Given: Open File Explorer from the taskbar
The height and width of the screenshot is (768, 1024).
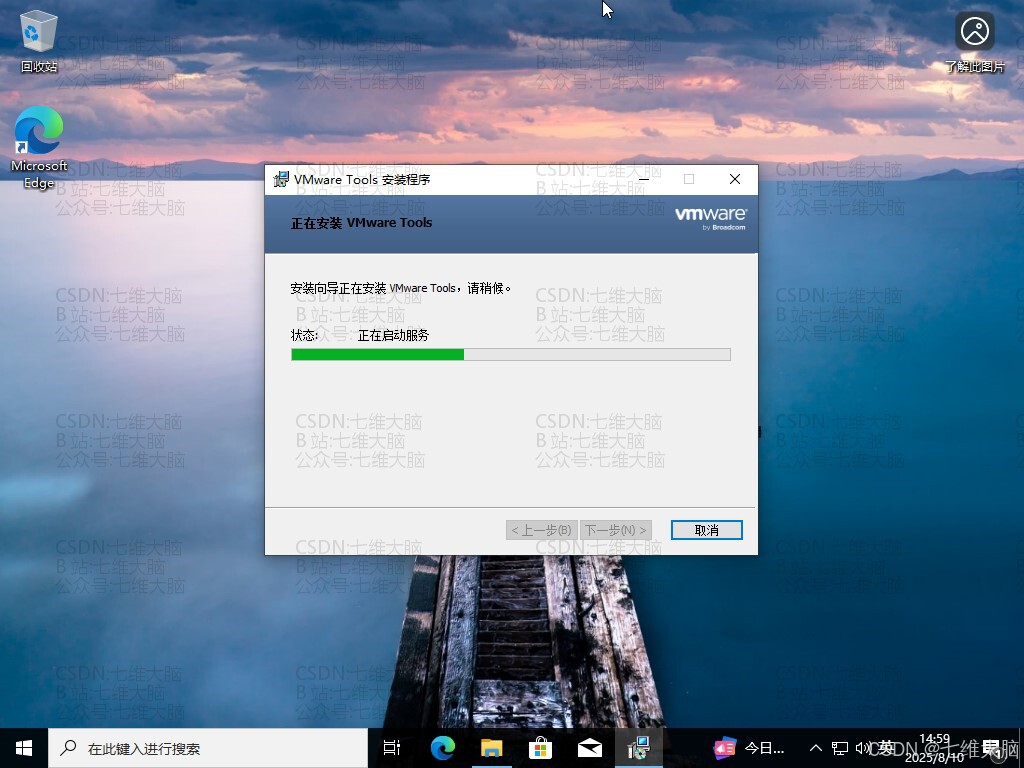Looking at the screenshot, I should [x=492, y=748].
